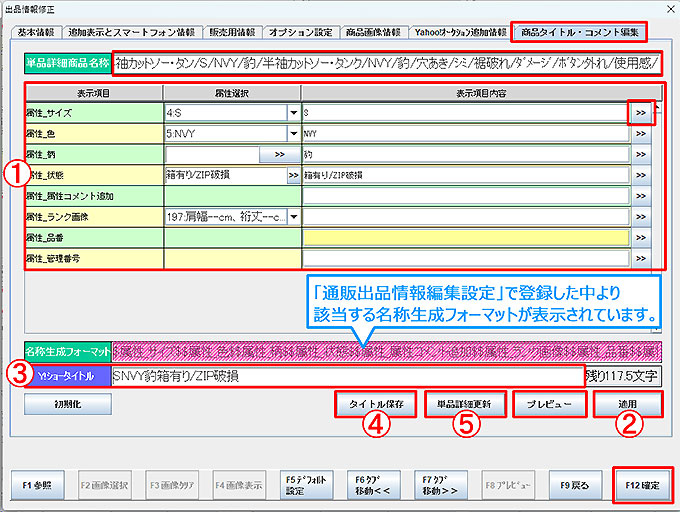Screen dimensions: 680x512
Task: Expand the 属性_ランク画像 dropdown
Action: point(294,217)
